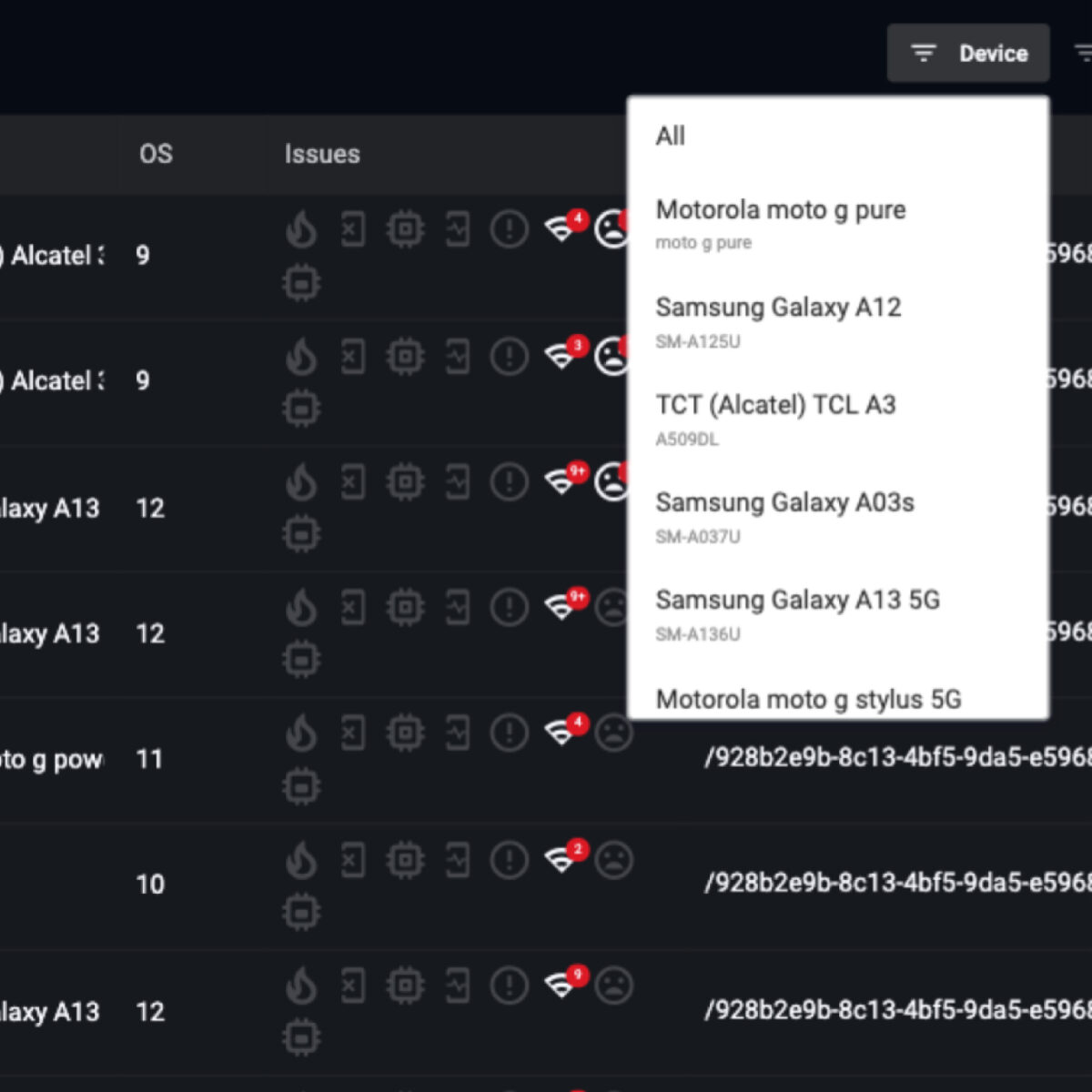Select the Samsung Galaxy A13 5G entry
The width and height of the screenshot is (1092, 1092).
(798, 601)
